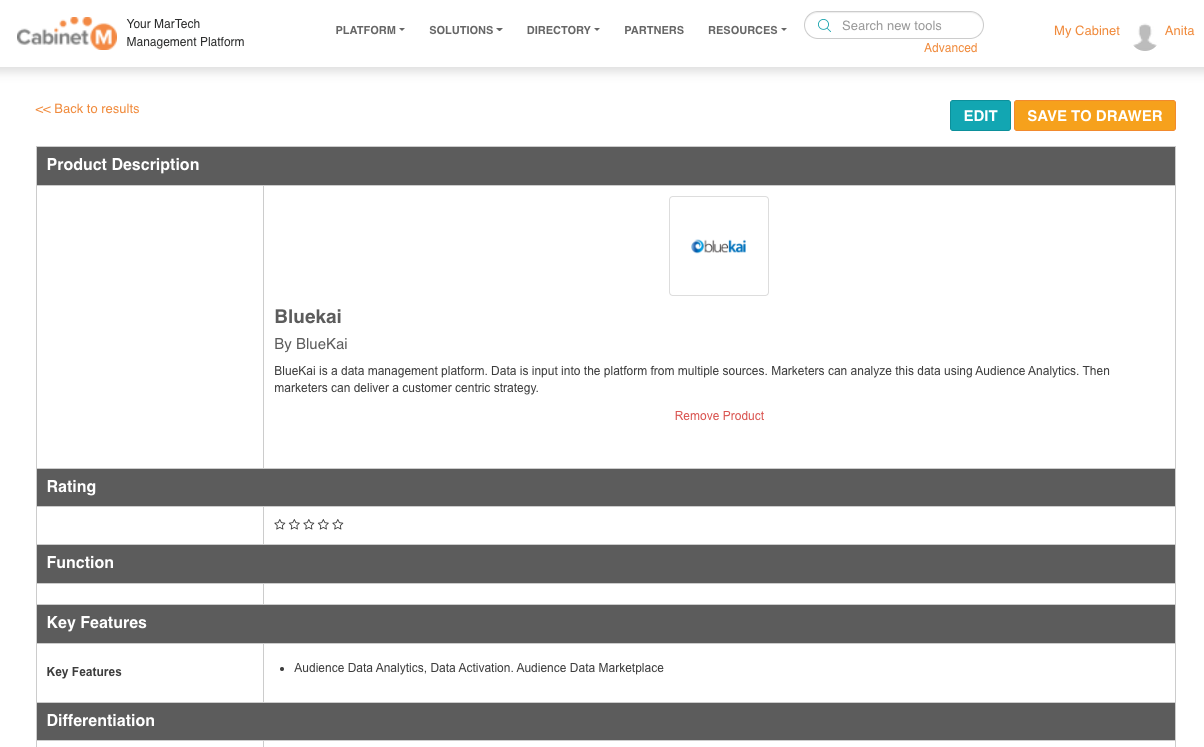Viewport: 1204px width, 747px height.
Task: Go back to results
Action: [x=87, y=109]
